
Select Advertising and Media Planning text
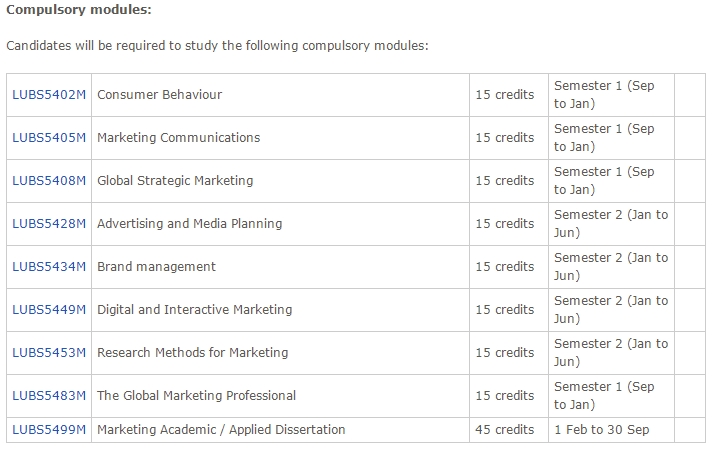point(189,224)
